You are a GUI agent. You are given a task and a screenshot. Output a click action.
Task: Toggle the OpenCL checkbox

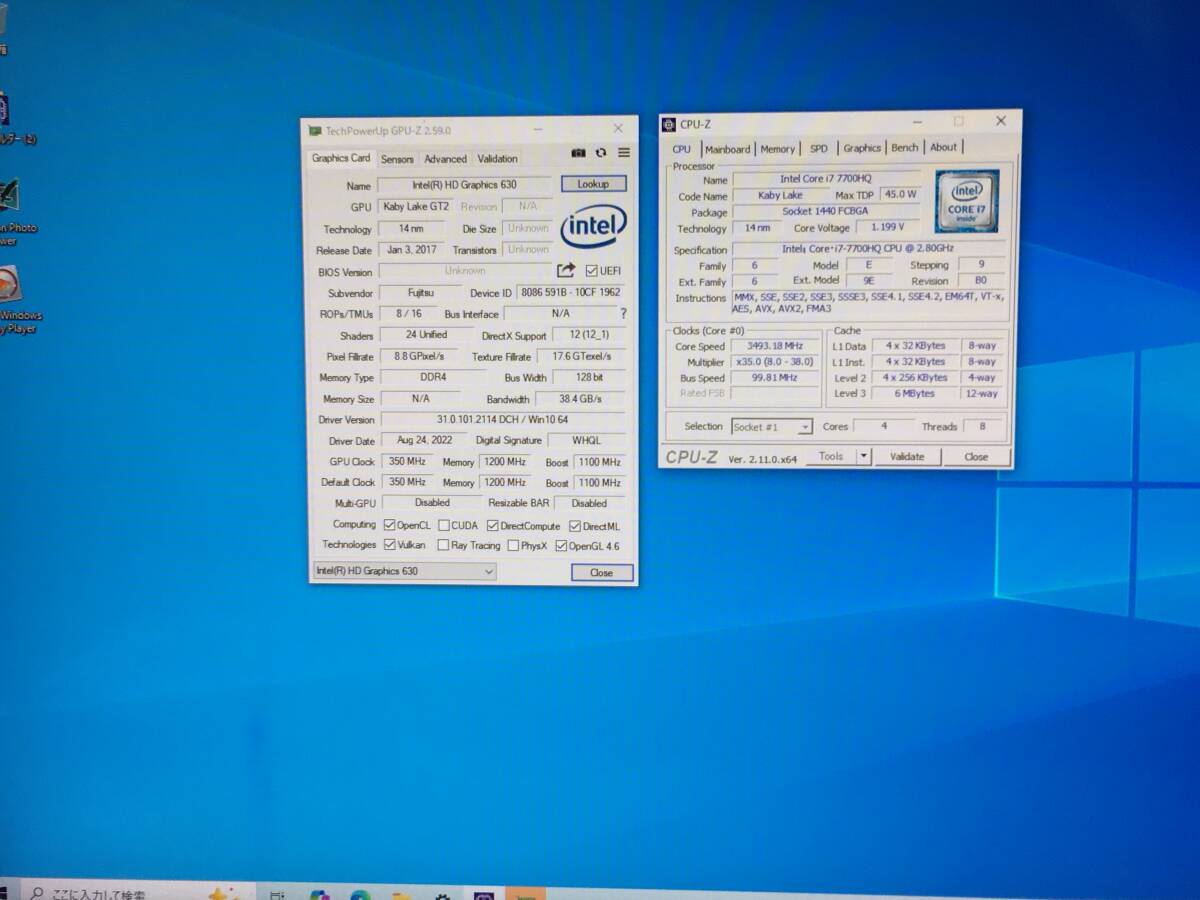389,525
